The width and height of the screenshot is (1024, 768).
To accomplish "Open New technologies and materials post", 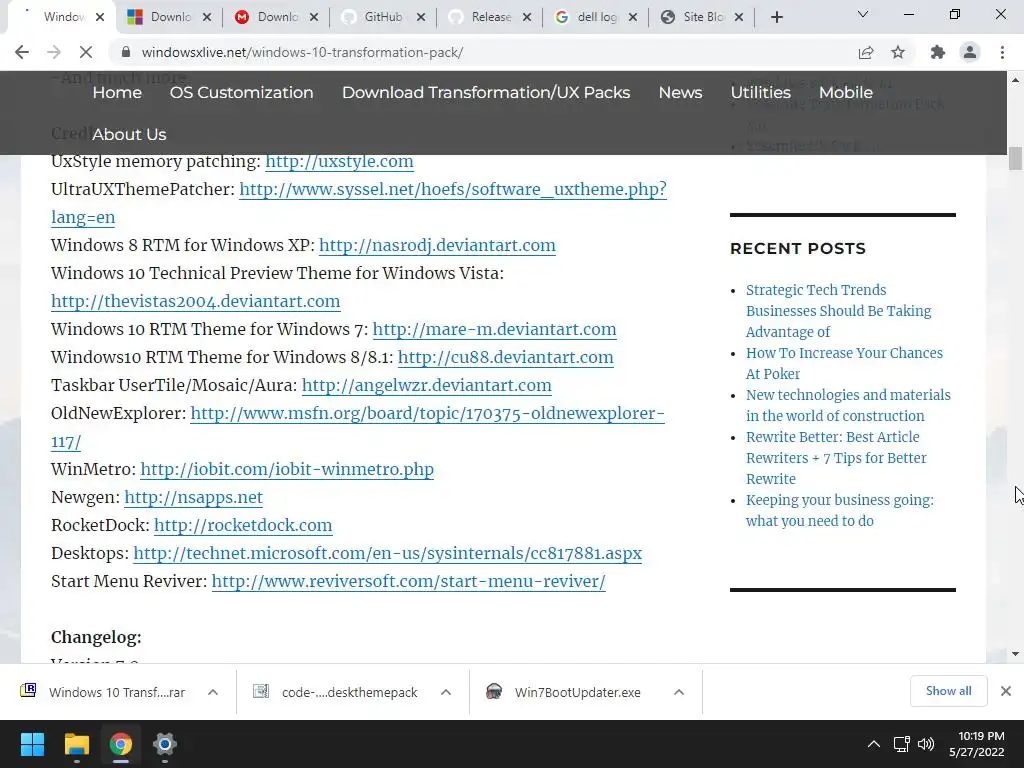I will click(848, 406).
